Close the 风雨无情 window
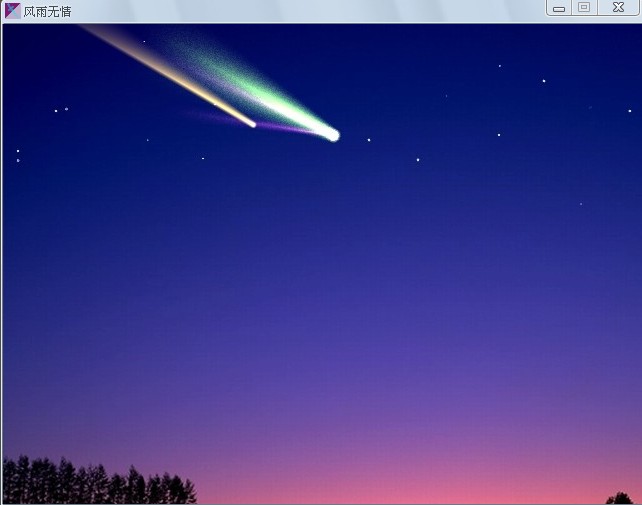 click(619, 7)
